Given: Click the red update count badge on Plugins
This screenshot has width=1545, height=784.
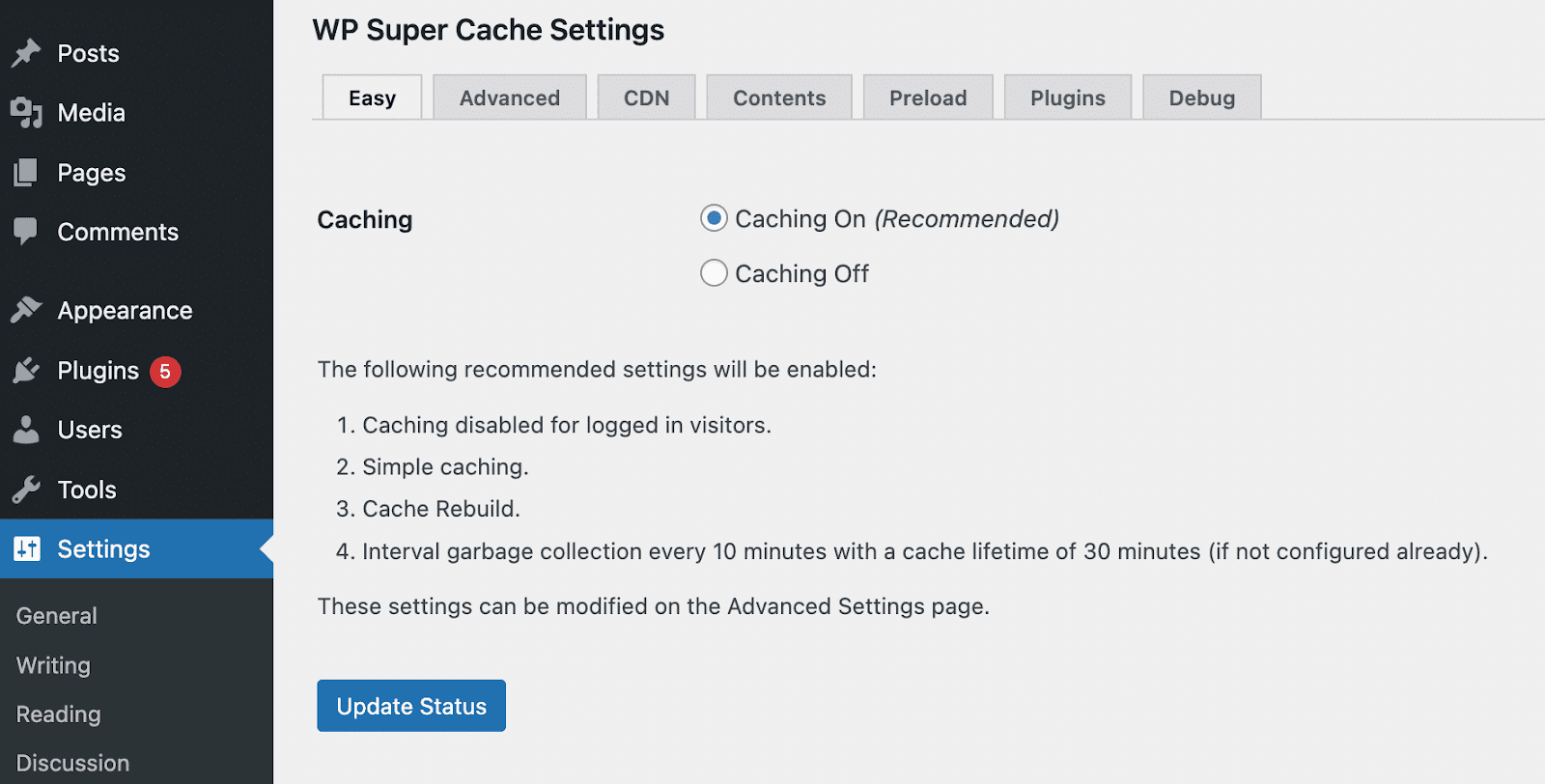Looking at the screenshot, I should [x=166, y=370].
